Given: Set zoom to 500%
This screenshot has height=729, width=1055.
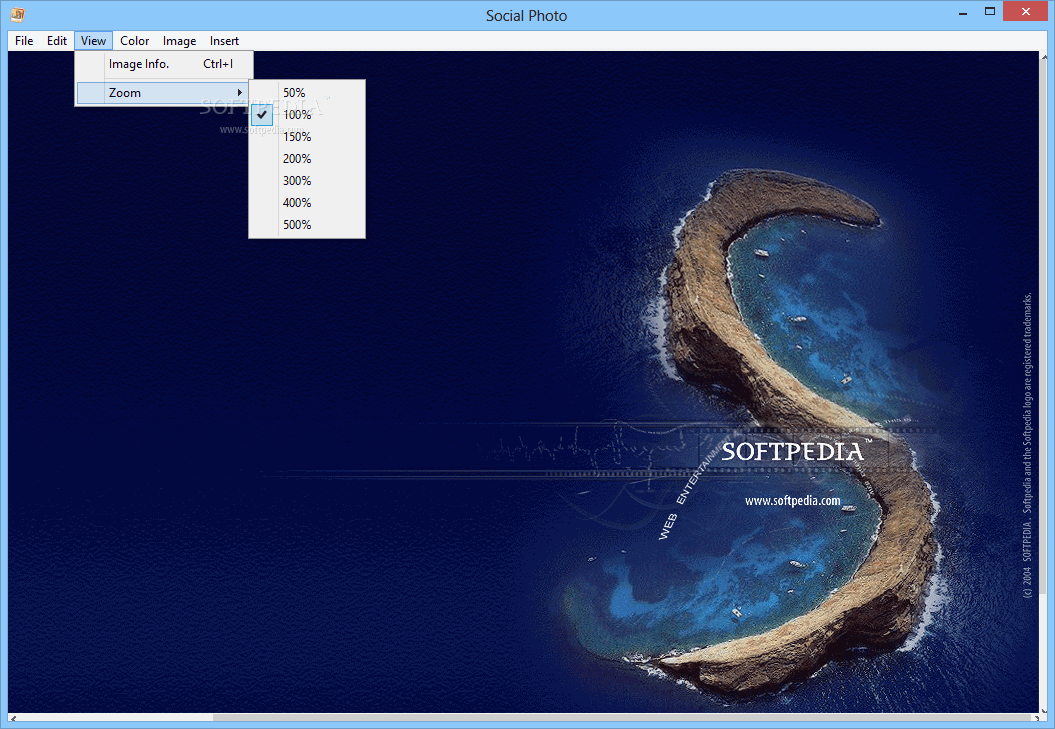Looking at the screenshot, I should (x=307, y=225).
